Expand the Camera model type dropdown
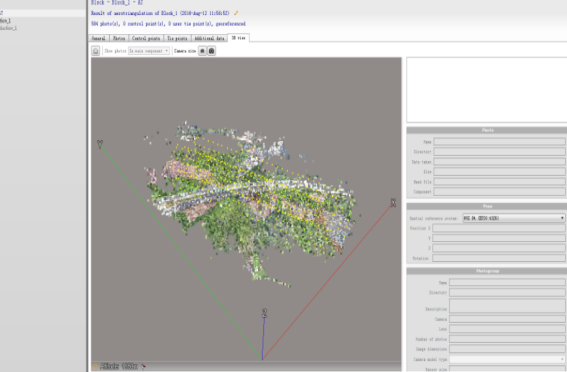Image resolution: width=567 pixels, height=372 pixels. click(x=507, y=359)
